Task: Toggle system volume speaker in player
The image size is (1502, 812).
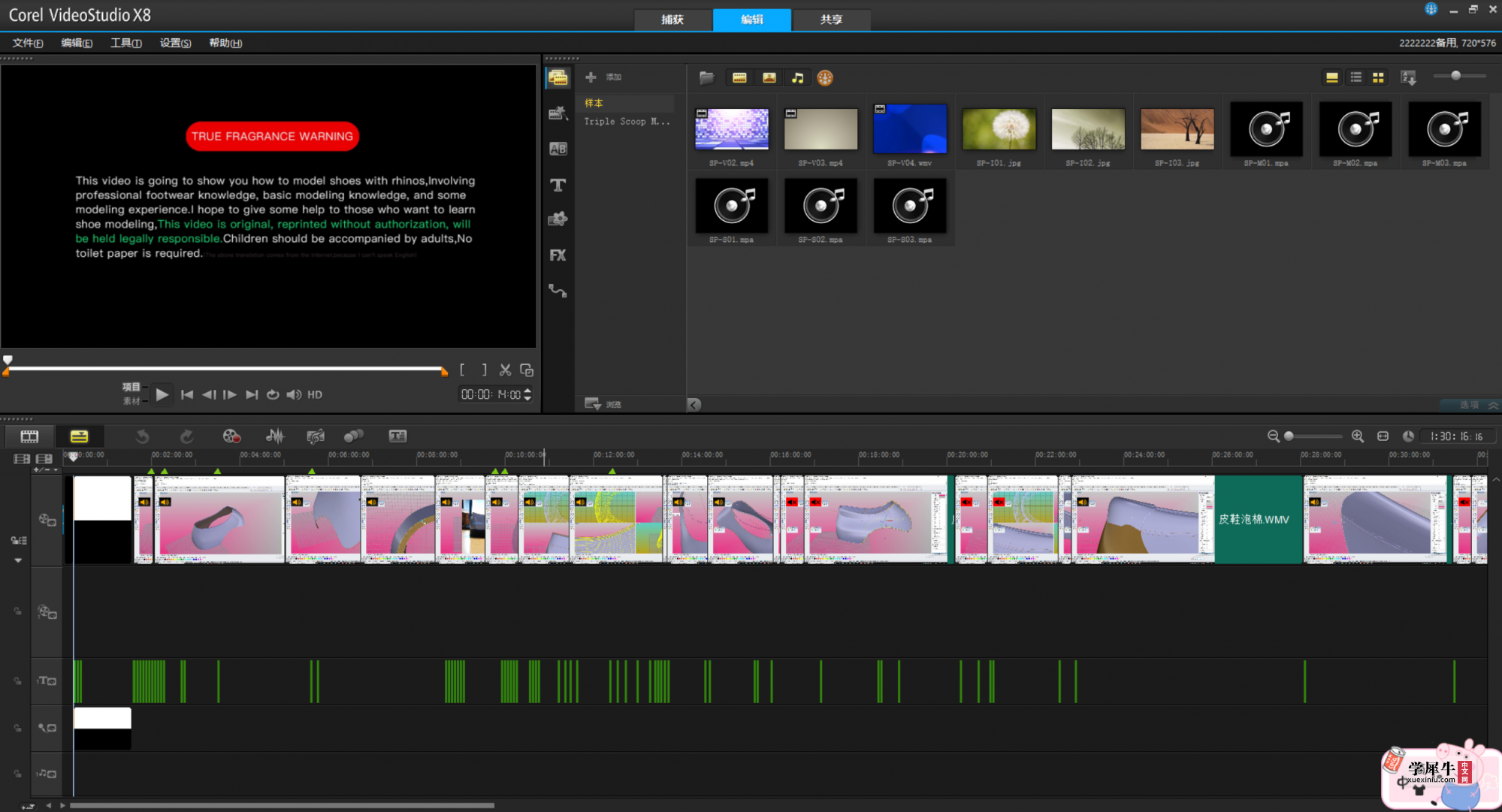Action: [294, 395]
